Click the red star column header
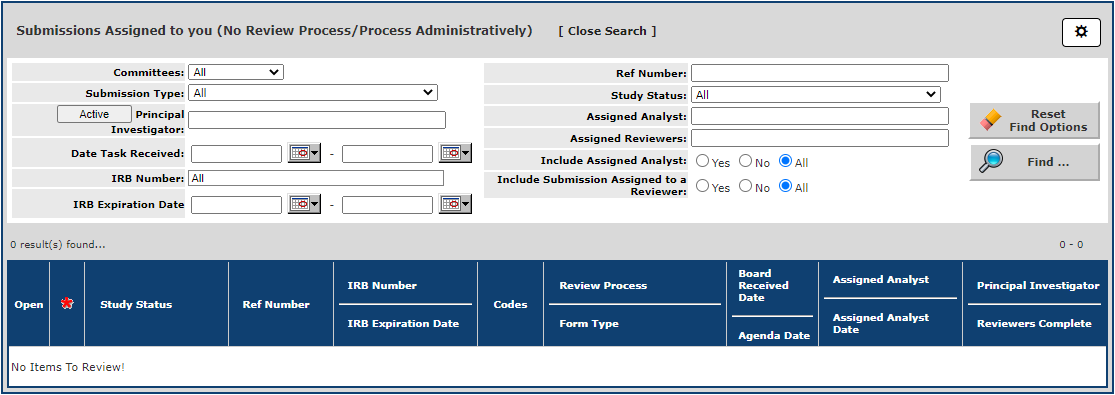The width and height of the screenshot is (1115, 395). (x=67, y=304)
